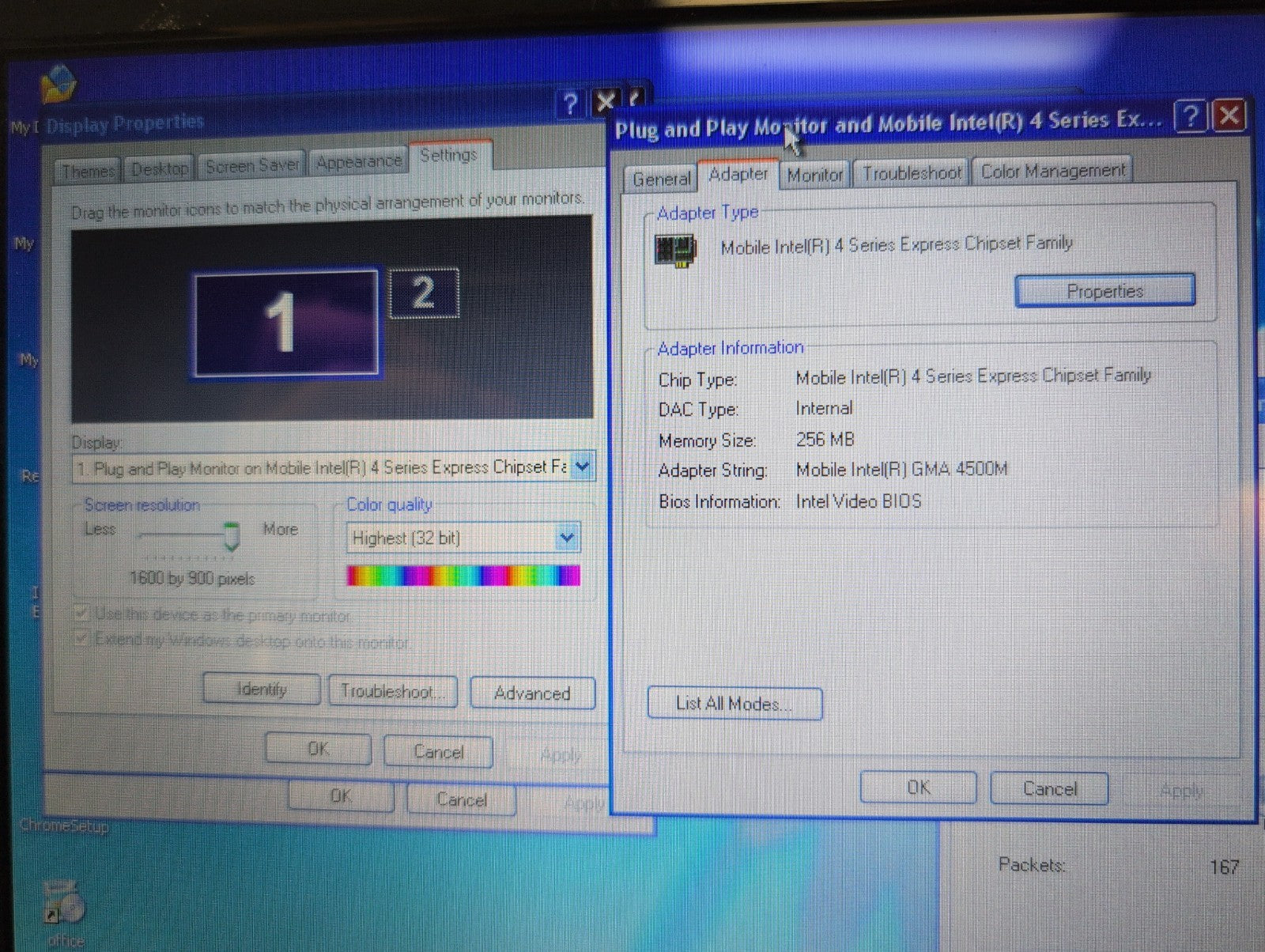
Task: Click the Chip Type value in Adapter Information
Action: click(x=973, y=376)
